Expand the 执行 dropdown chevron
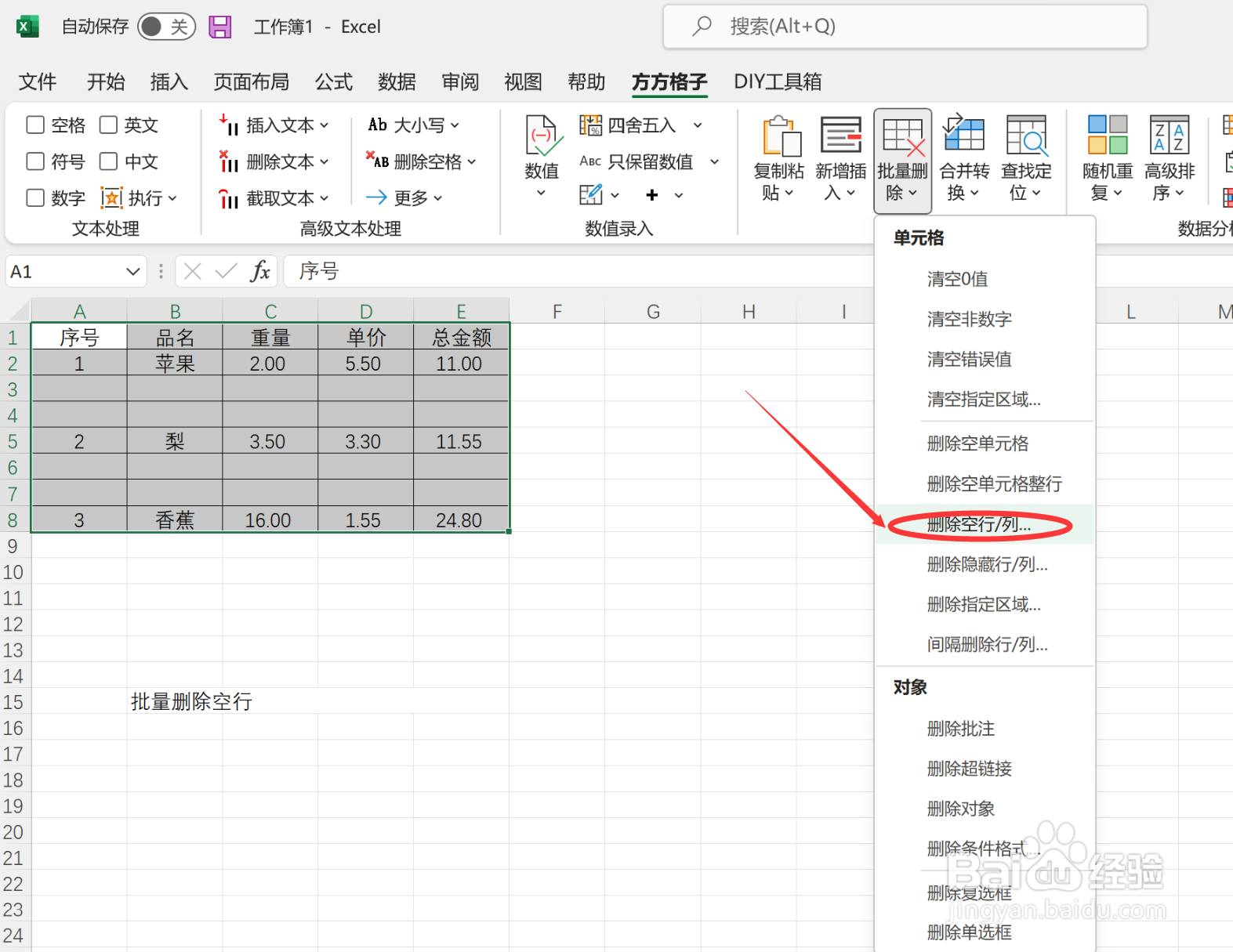Viewport: 1233px width, 952px height. [172, 198]
